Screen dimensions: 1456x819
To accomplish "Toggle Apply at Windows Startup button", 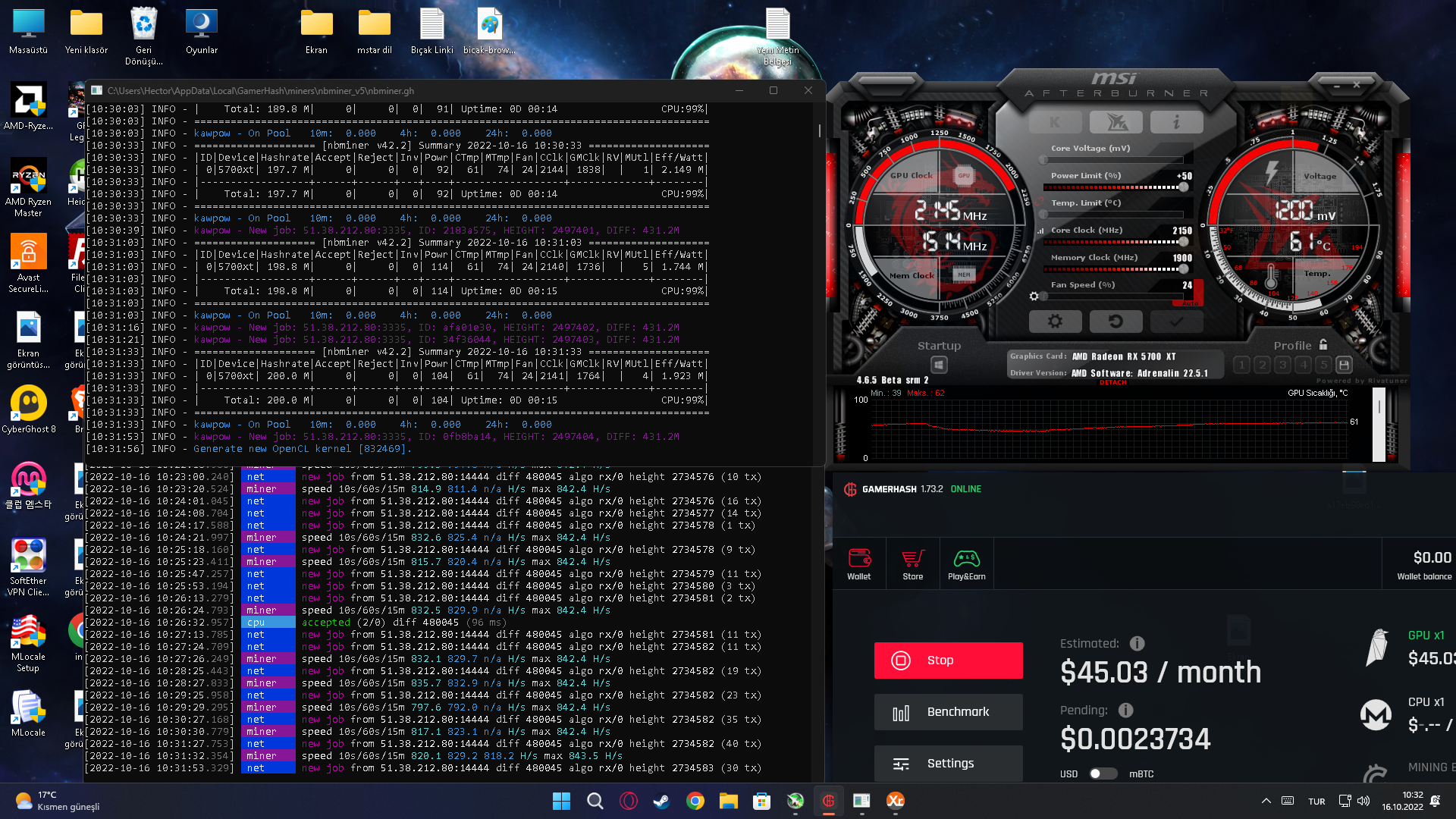I will click(939, 365).
